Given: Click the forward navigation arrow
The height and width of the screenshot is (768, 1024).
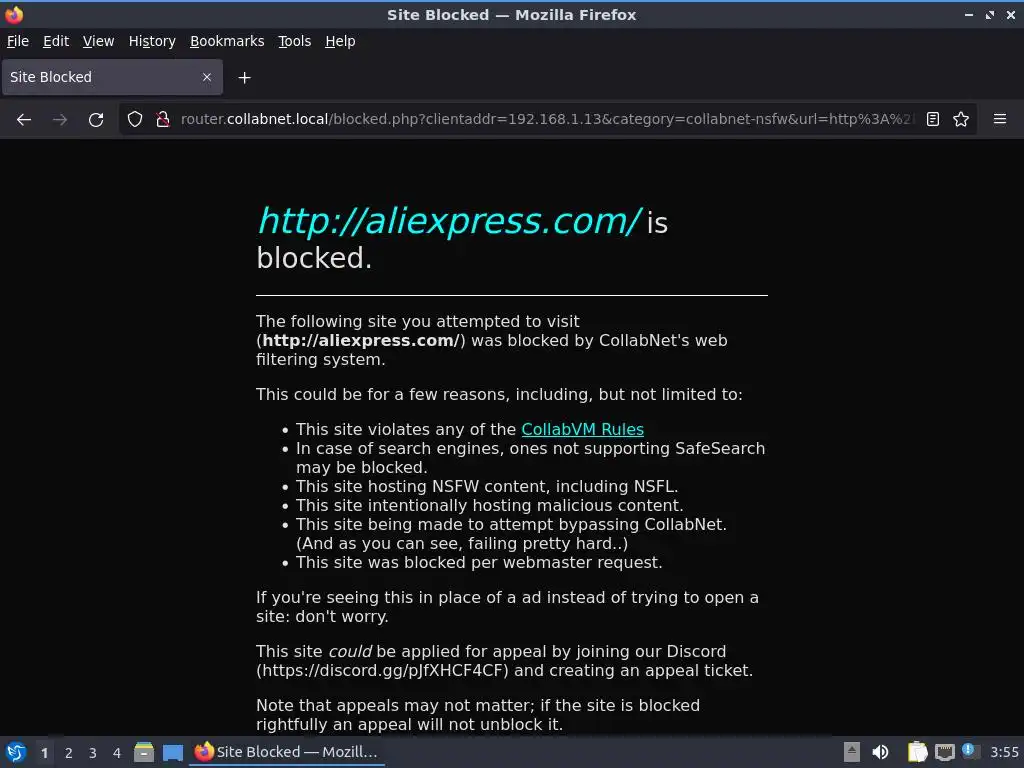Looking at the screenshot, I should tap(59, 120).
